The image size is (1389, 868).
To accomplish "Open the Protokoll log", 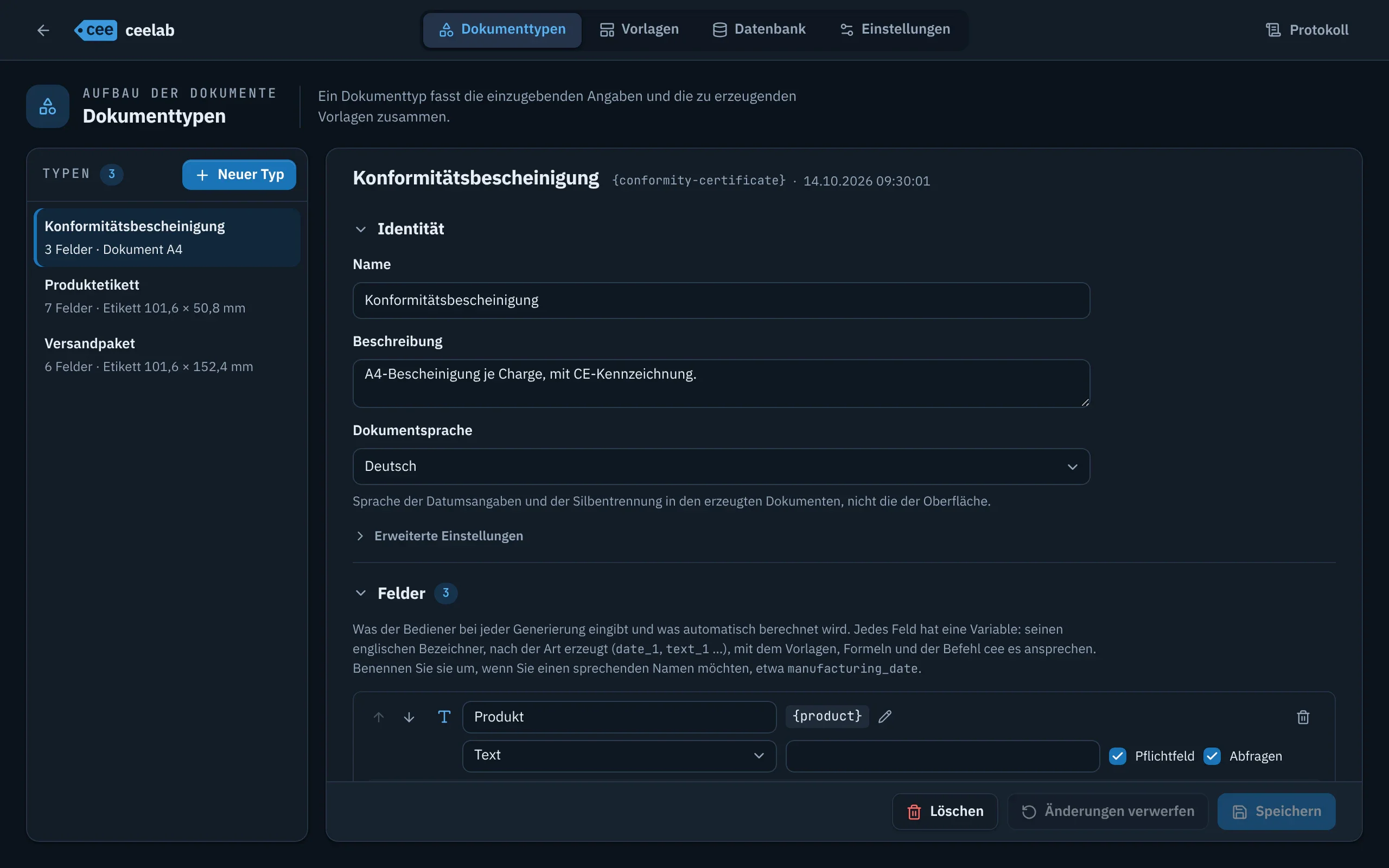I will [x=1307, y=30].
